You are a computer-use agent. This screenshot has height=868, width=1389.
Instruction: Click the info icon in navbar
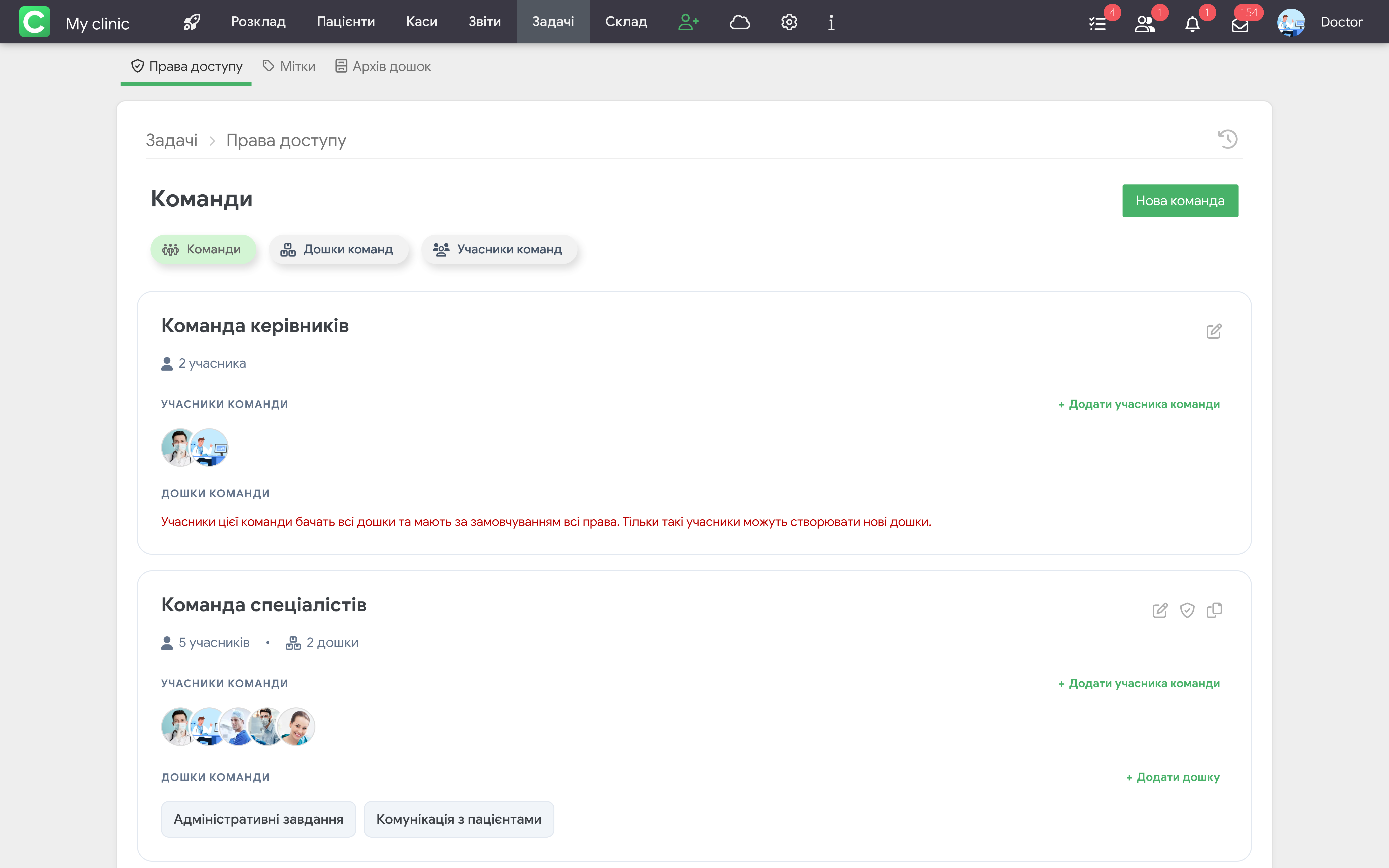point(831,22)
